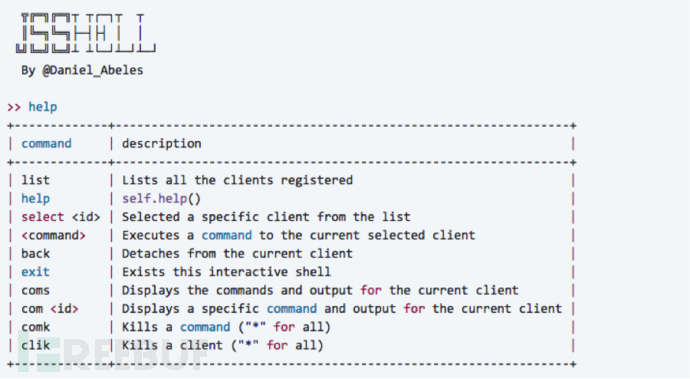Click the typed help command at prompt
The image size is (690, 379).
(43, 107)
